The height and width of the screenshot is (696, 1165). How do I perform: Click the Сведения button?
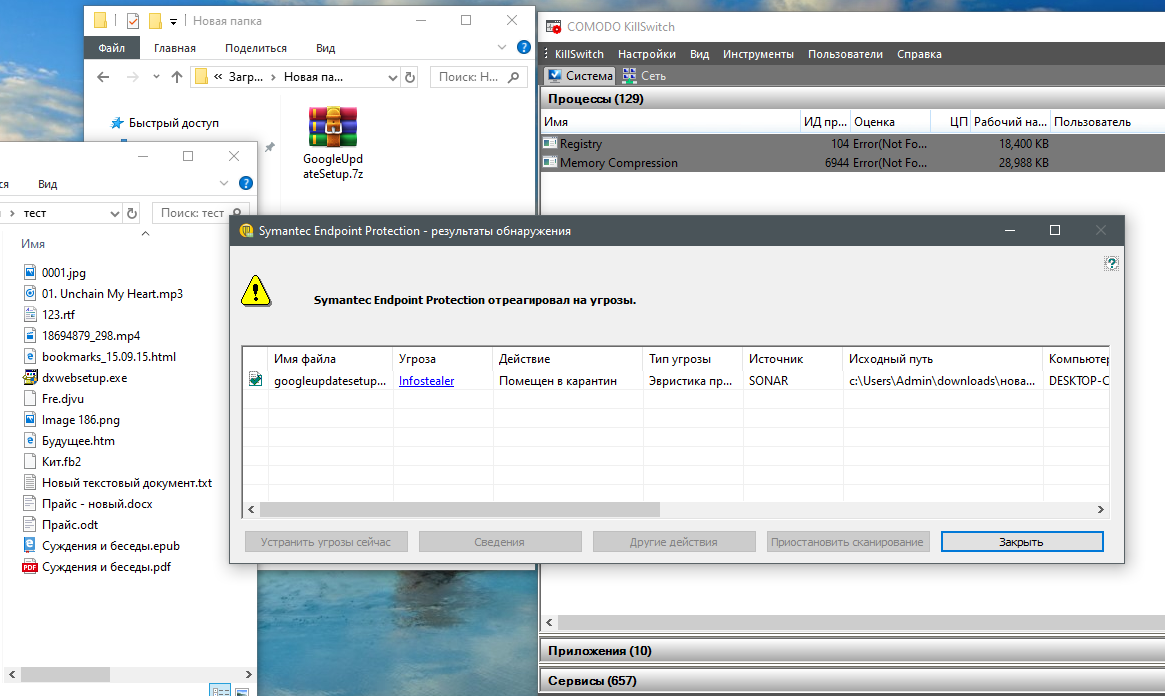coord(500,541)
